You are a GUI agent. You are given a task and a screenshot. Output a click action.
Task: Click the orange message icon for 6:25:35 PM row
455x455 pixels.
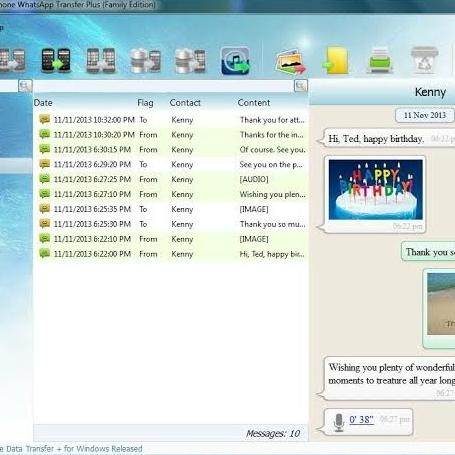(x=44, y=208)
